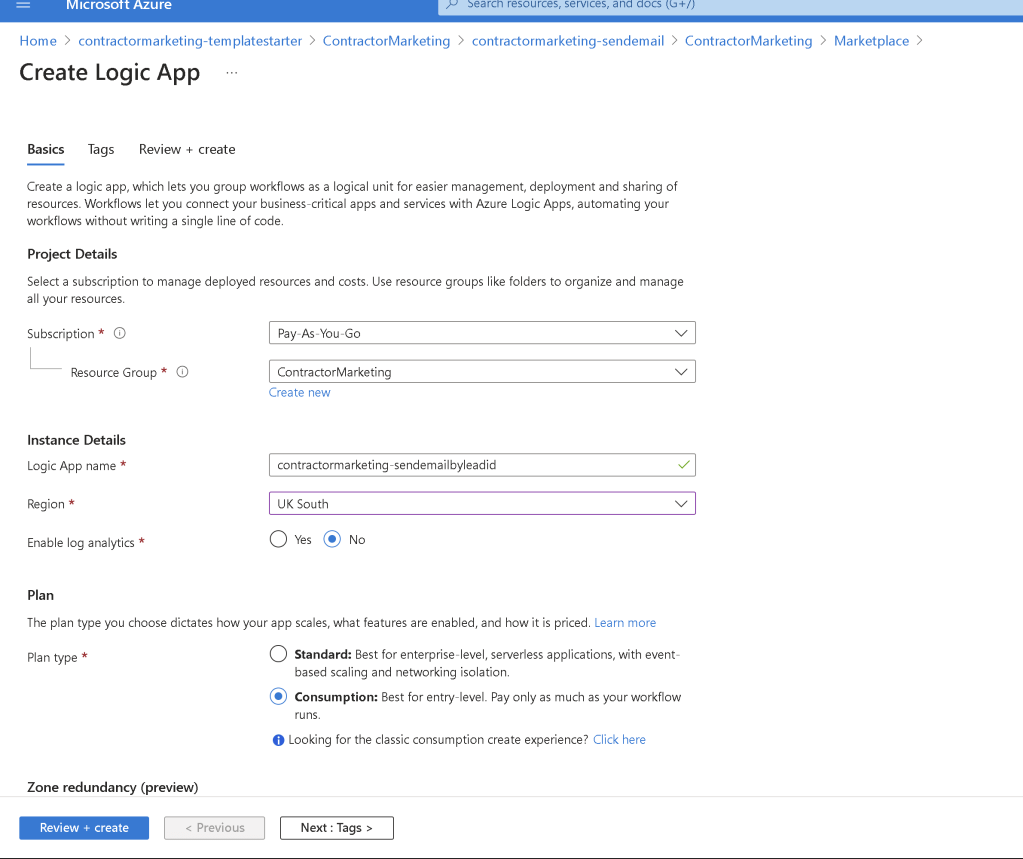The width and height of the screenshot is (1023, 859).
Task: Switch to the Basics tab
Action: (x=46, y=149)
